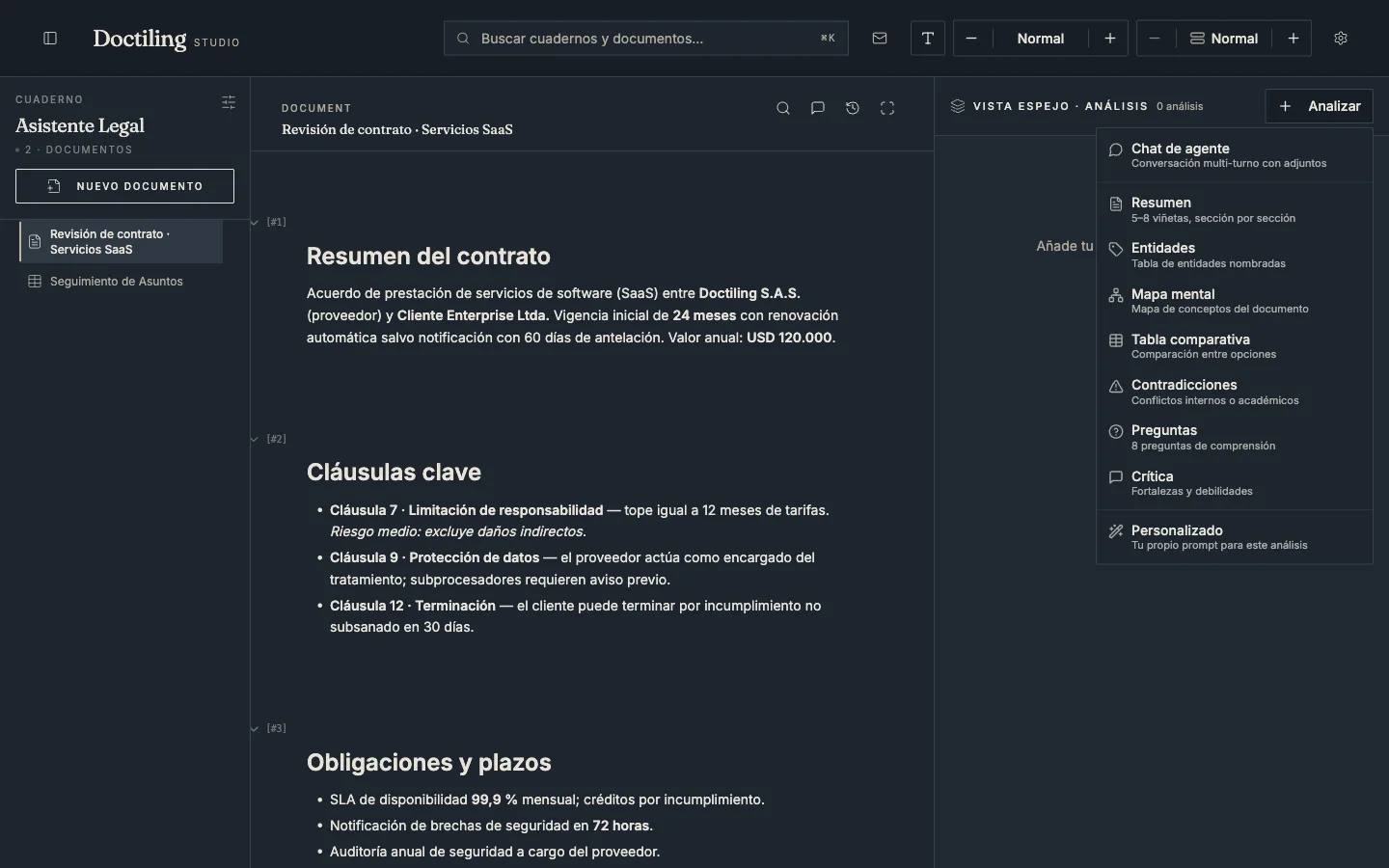Click the text size Normal label
Image resolution: width=1389 pixels, height=868 pixels.
click(x=1041, y=39)
